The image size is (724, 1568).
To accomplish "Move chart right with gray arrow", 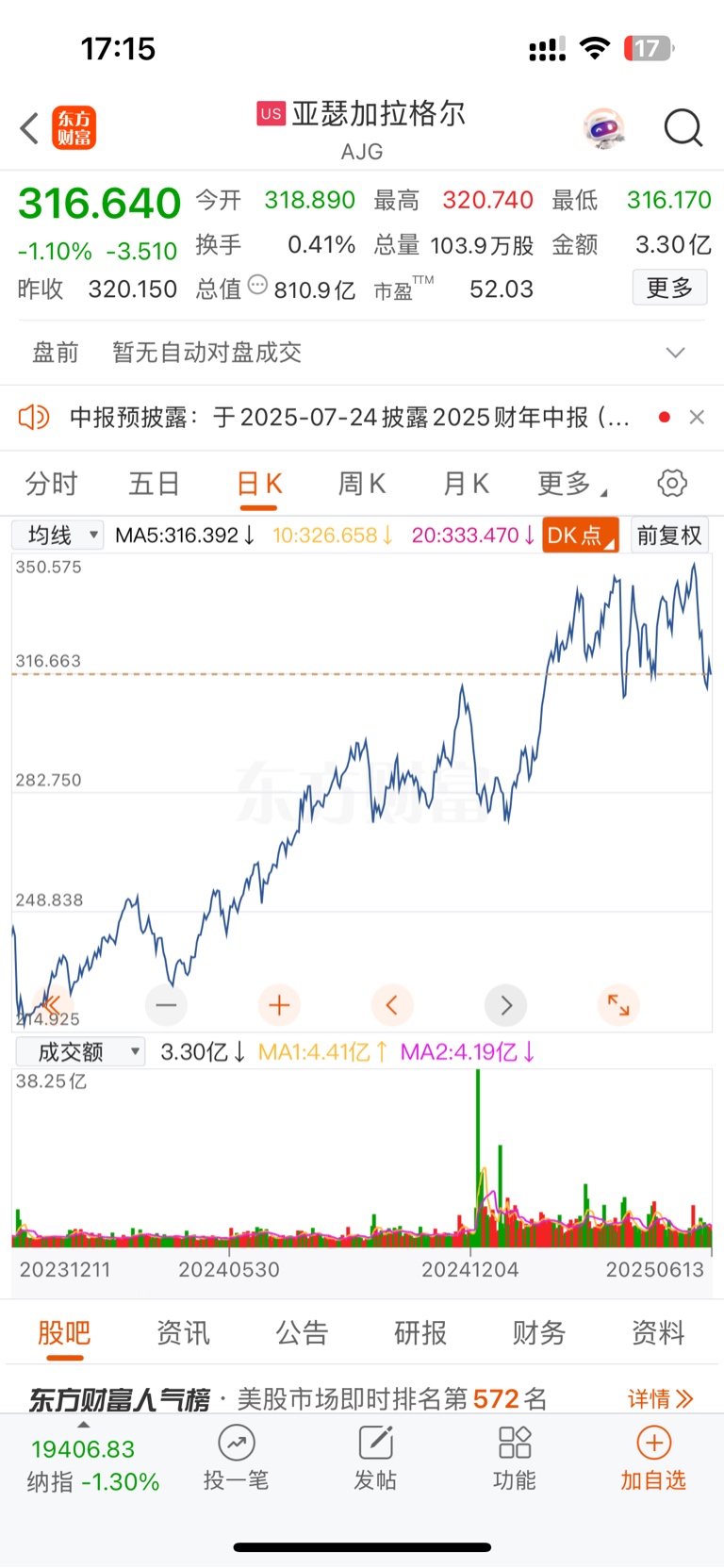I will (x=505, y=1005).
